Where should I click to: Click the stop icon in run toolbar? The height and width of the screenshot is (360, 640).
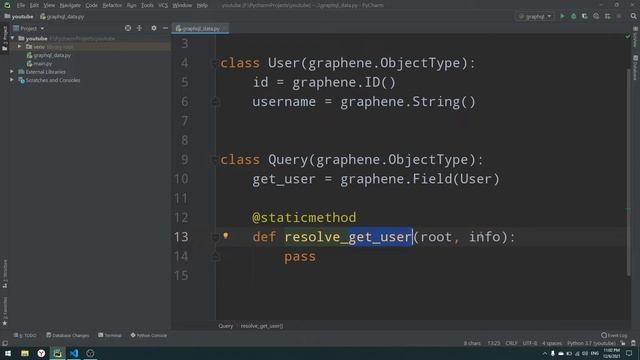(619, 16)
